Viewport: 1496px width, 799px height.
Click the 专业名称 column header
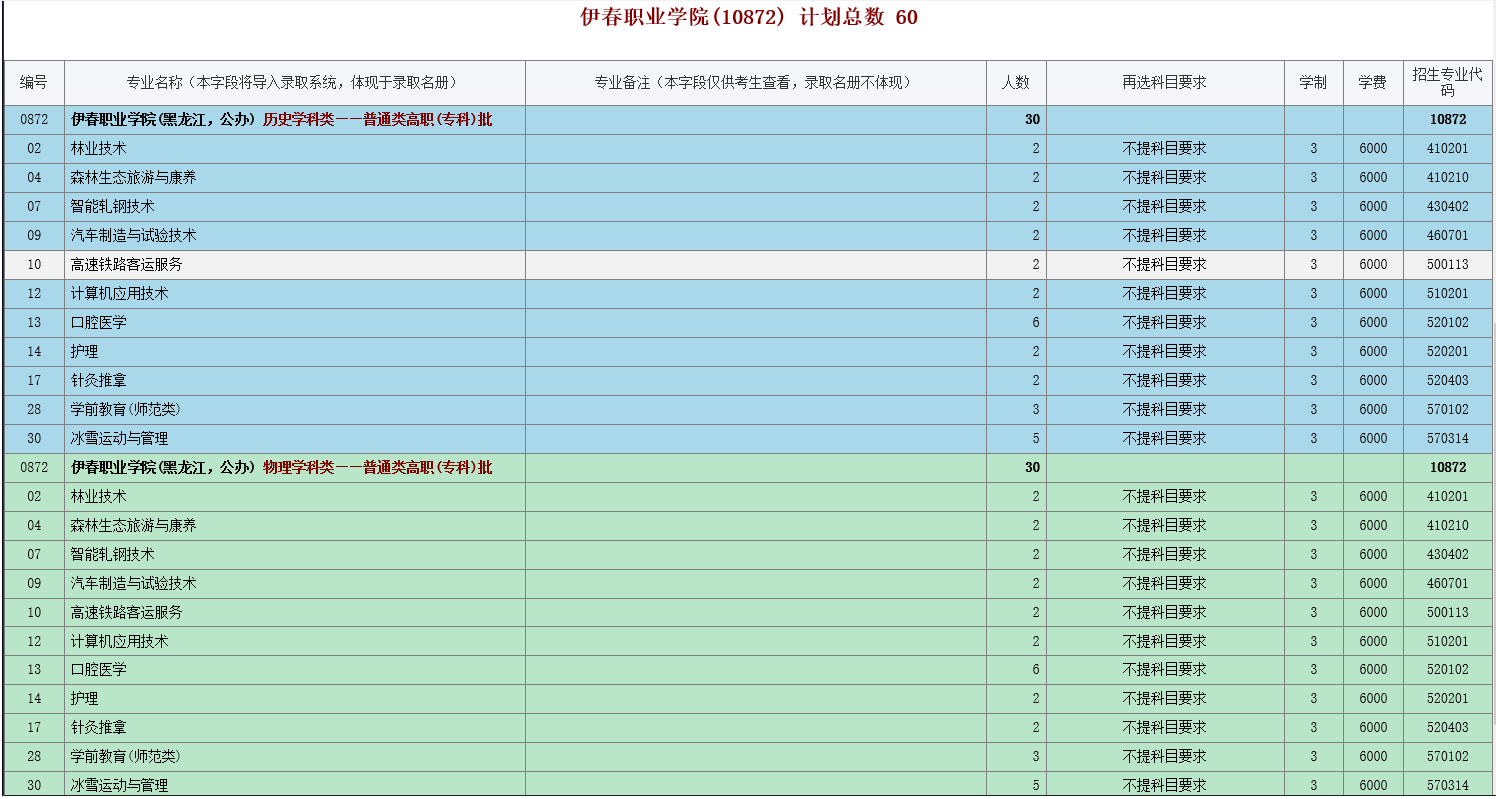[294, 83]
